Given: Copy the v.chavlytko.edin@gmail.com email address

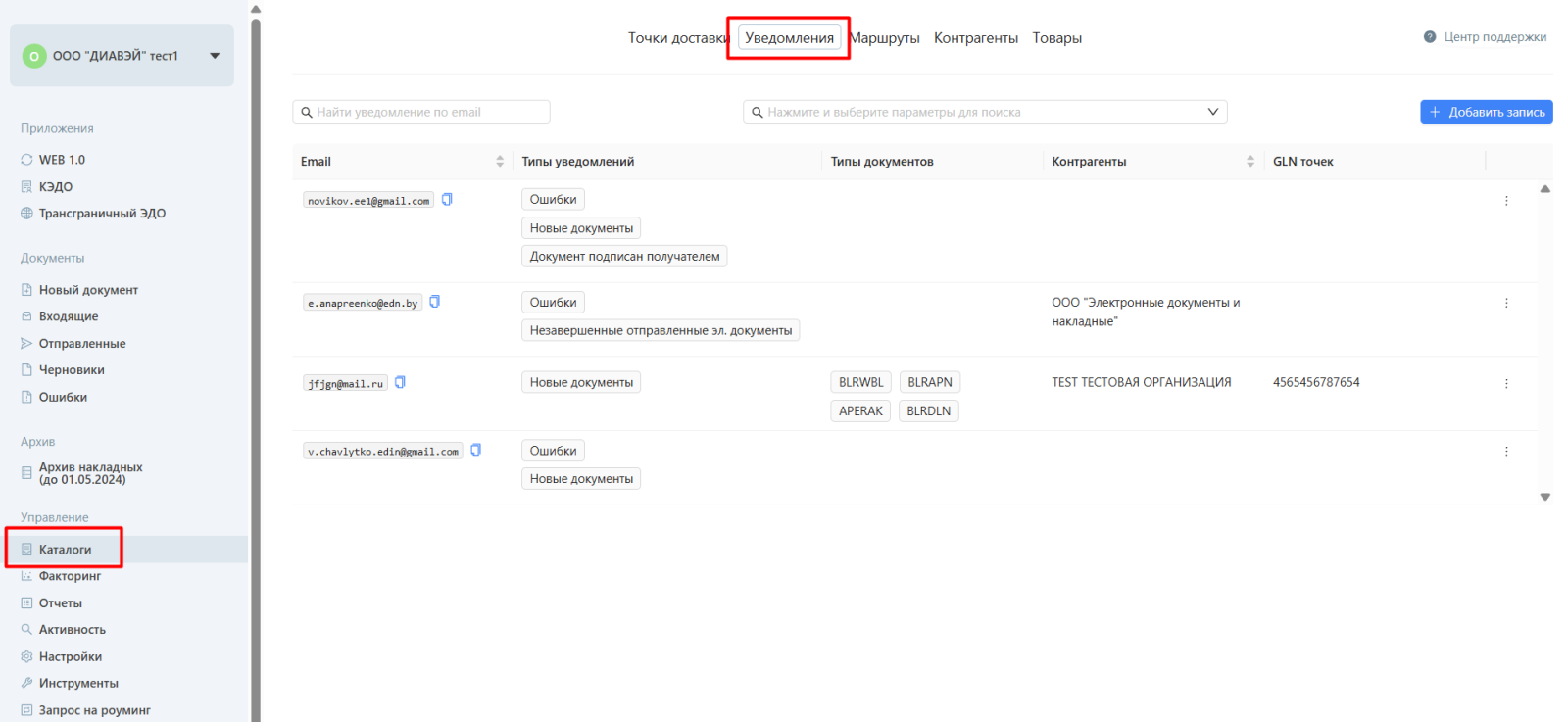Looking at the screenshot, I should point(476,451).
